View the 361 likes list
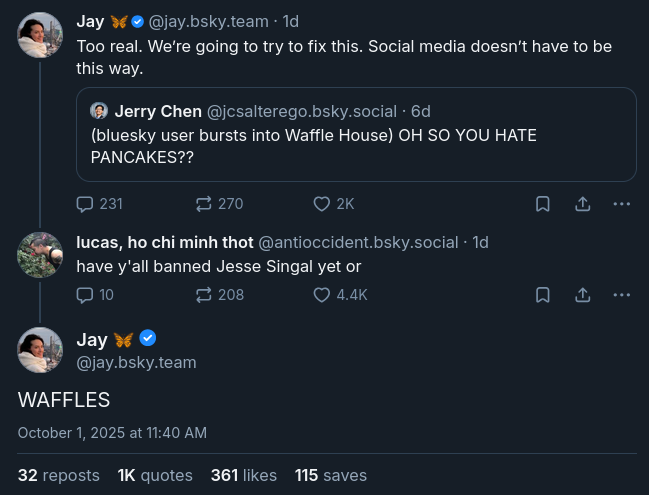This screenshot has width=649, height=495. click(243, 475)
